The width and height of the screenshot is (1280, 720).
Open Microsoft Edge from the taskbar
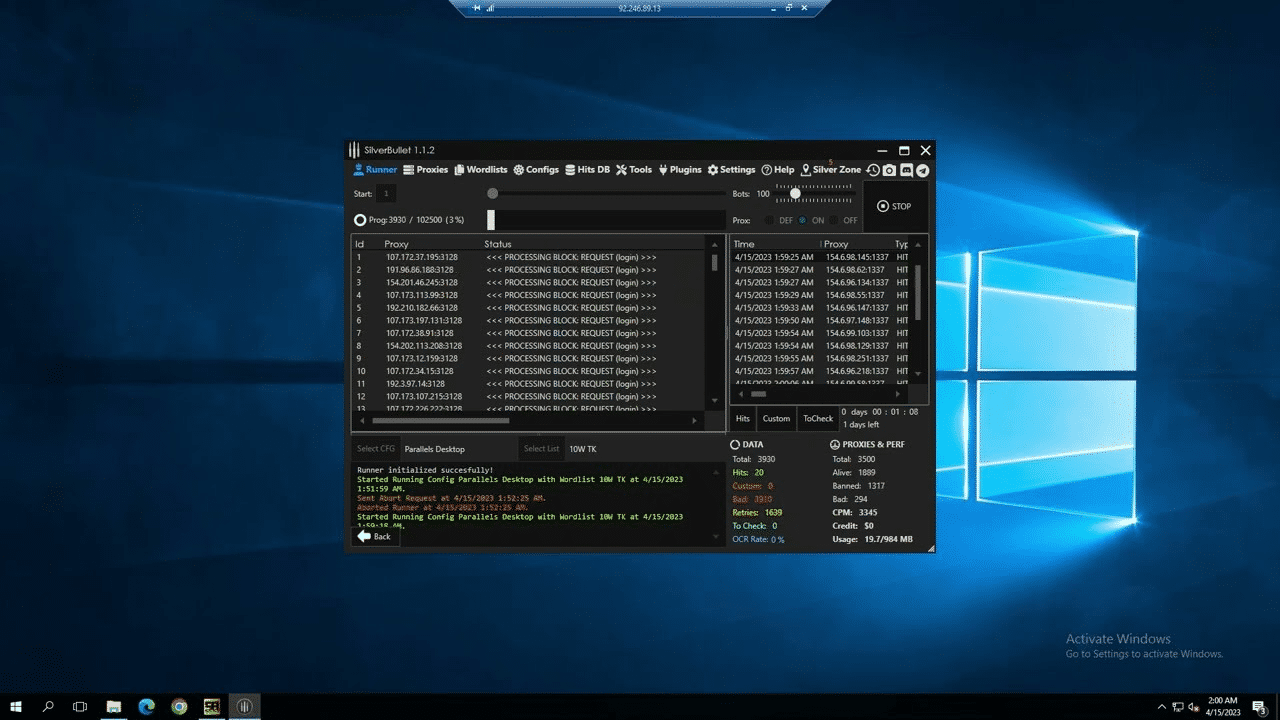pos(146,706)
